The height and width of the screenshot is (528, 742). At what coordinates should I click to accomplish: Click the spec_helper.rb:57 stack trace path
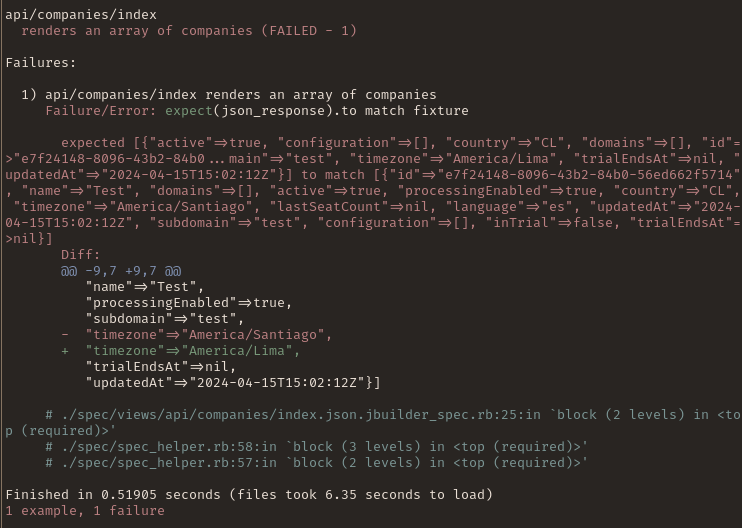point(169,463)
